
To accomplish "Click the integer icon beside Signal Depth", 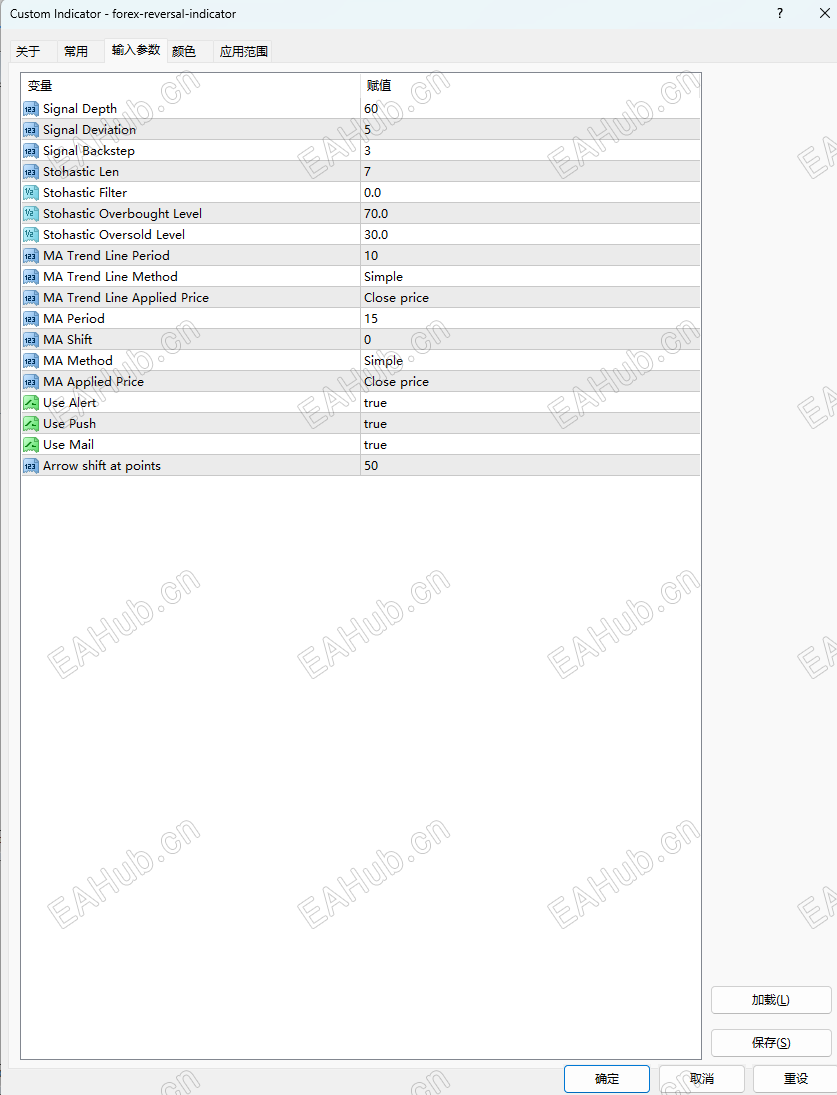I will coord(31,109).
